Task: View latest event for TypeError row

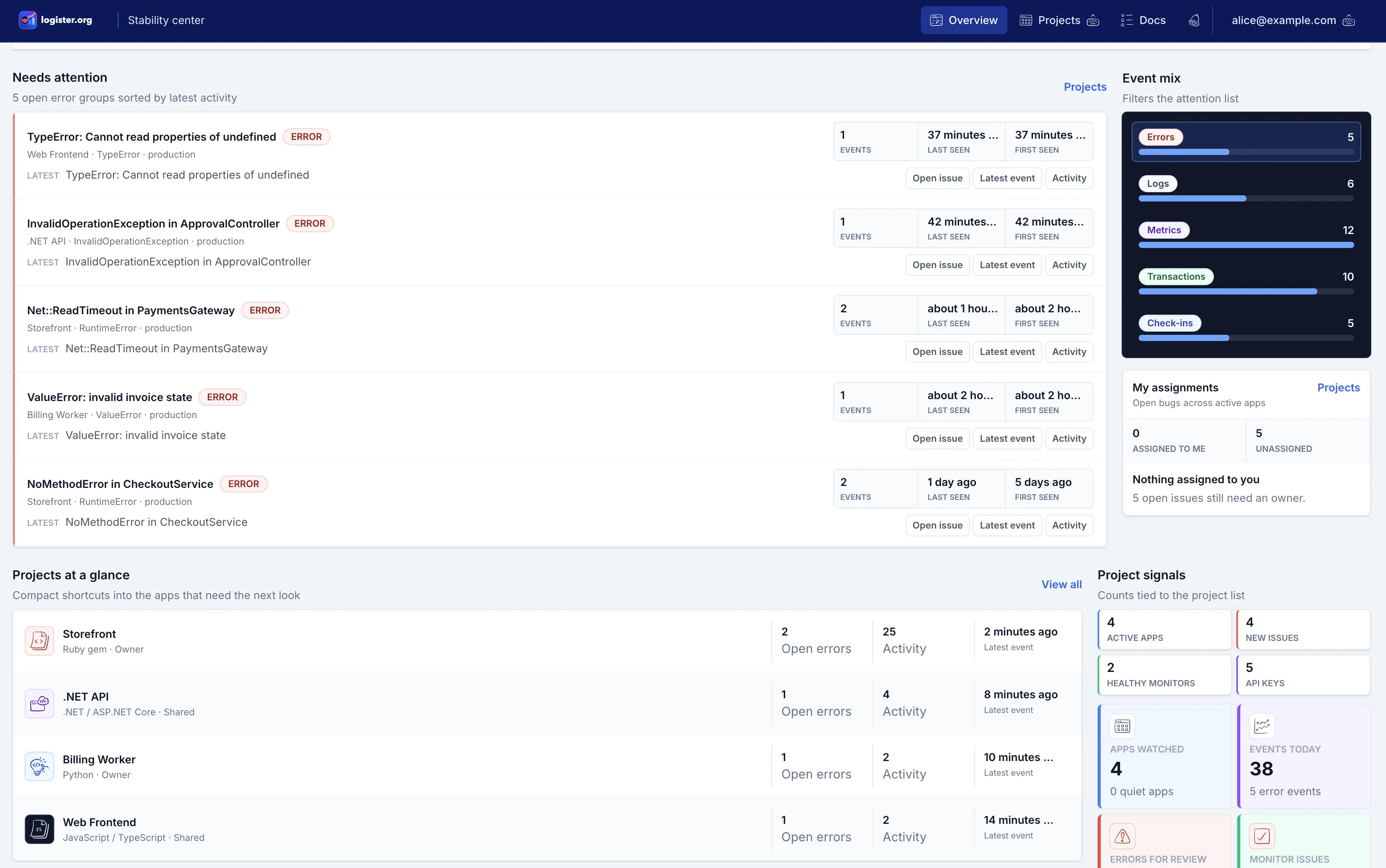Action: pos(1007,178)
